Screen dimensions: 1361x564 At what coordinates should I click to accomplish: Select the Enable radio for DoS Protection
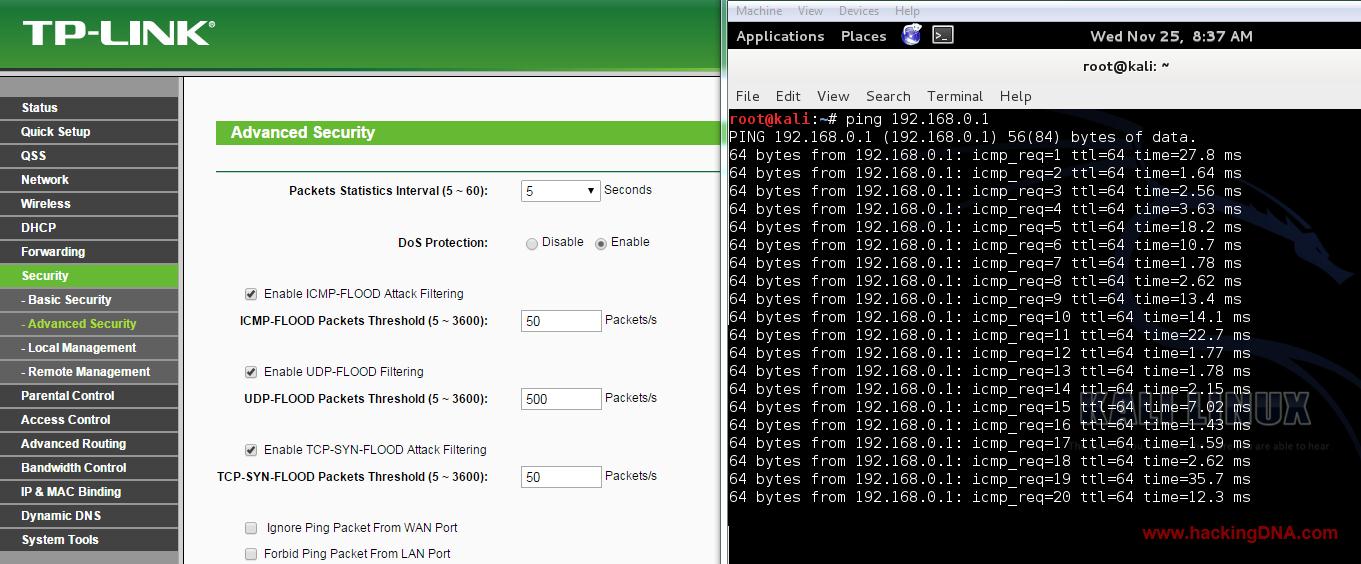pos(601,243)
